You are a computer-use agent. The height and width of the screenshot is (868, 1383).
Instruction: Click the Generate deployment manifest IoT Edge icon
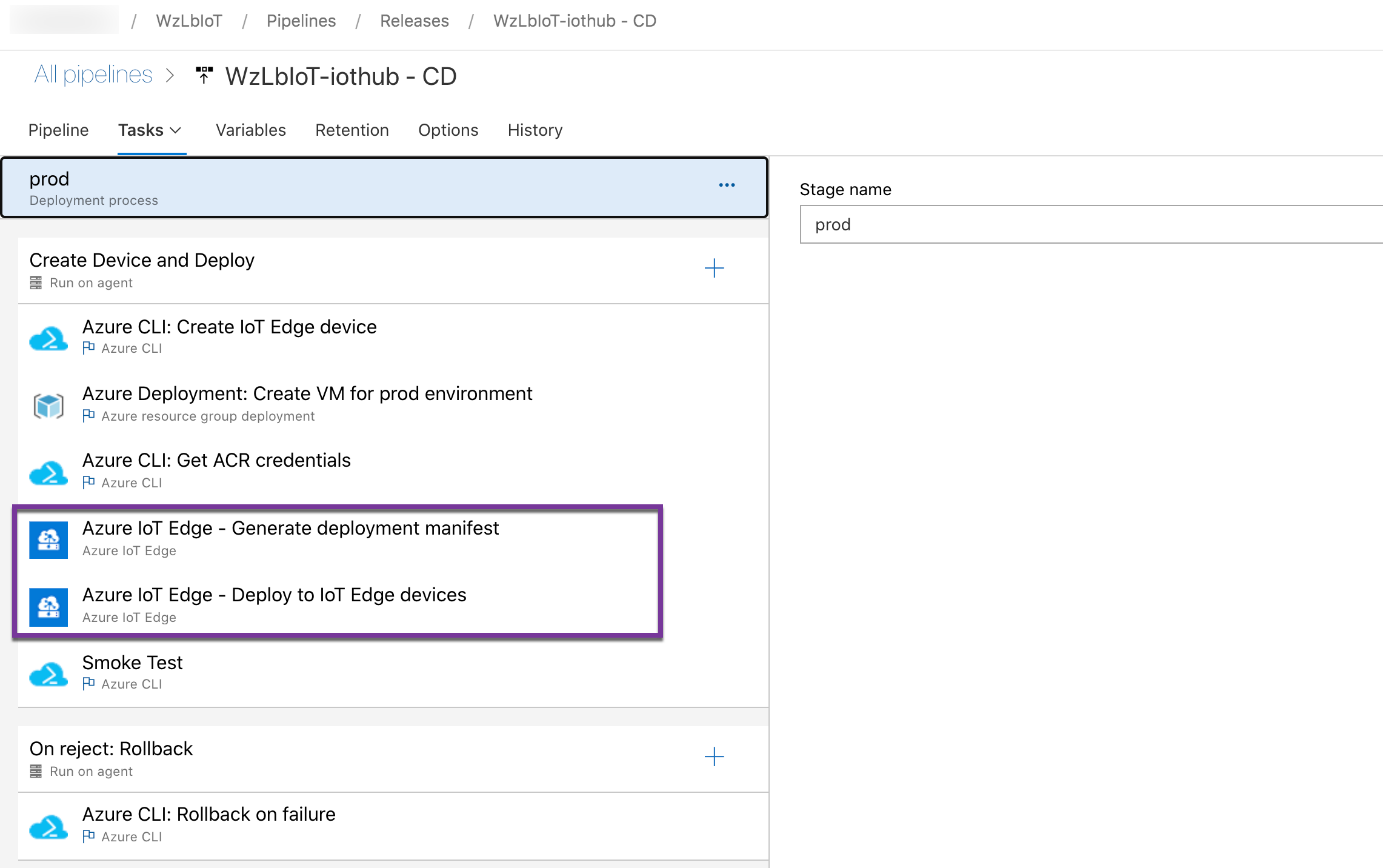point(48,540)
